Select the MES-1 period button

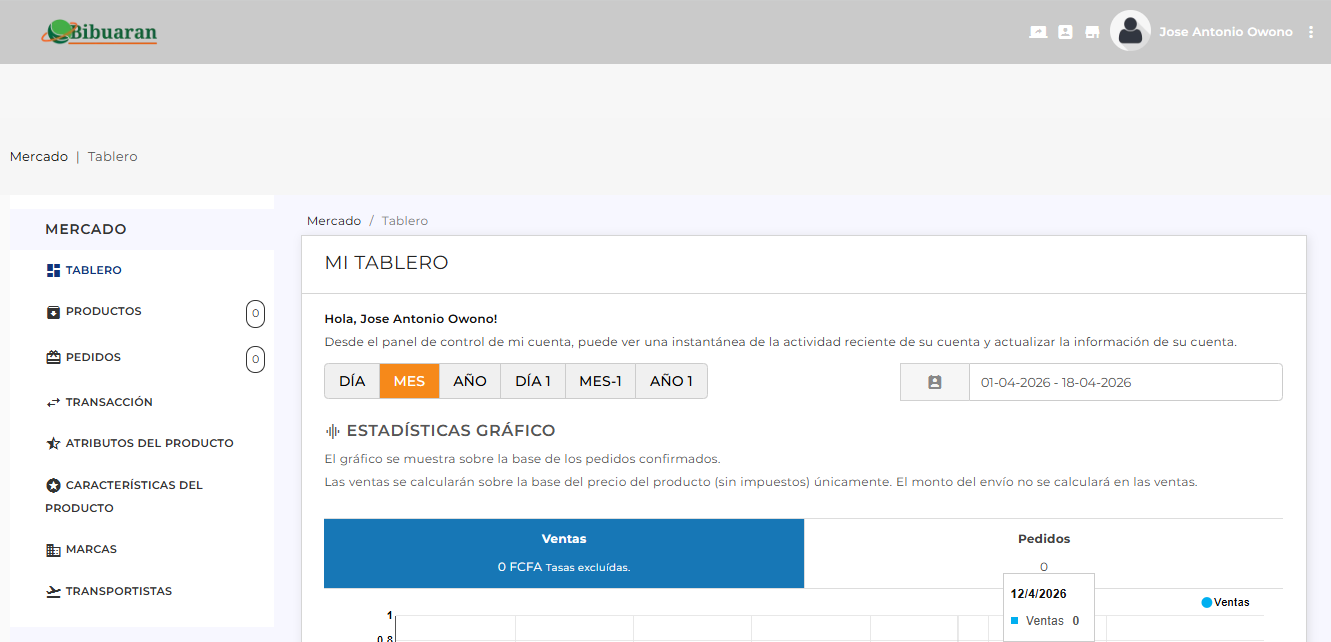coord(600,381)
